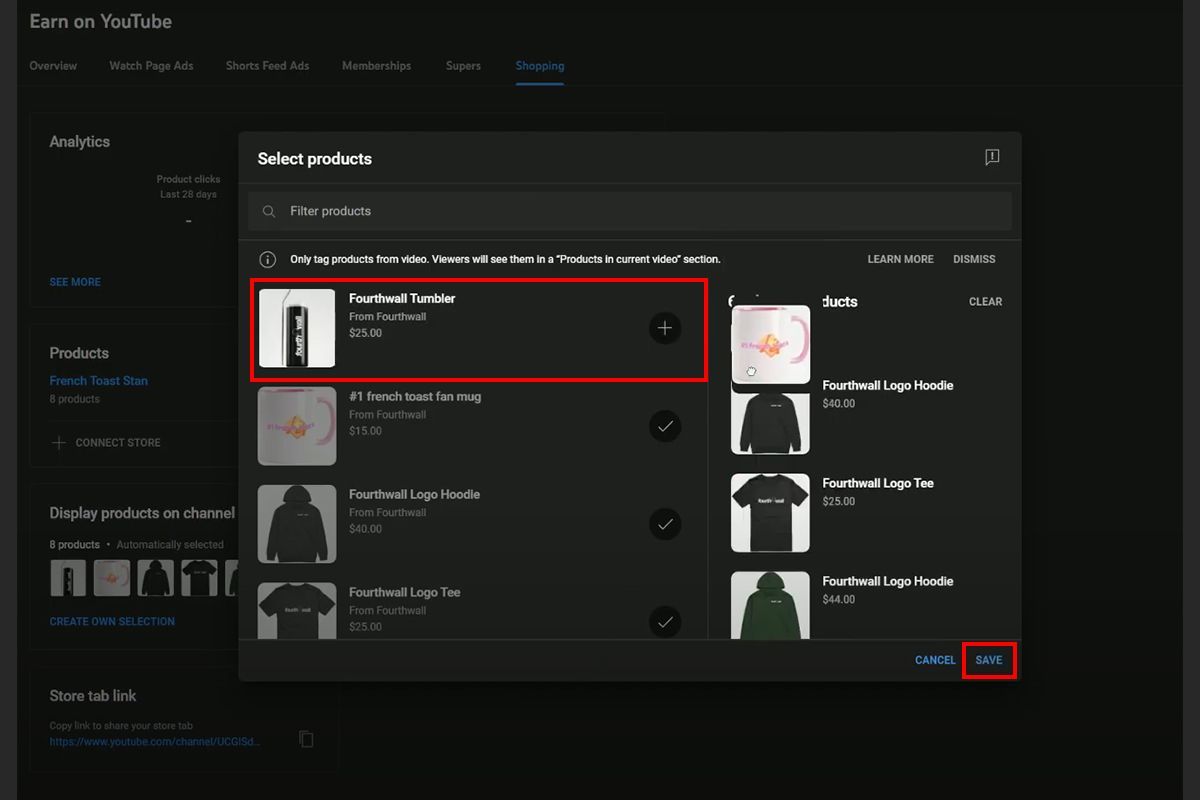Open the Memberships tab
Image resolution: width=1200 pixels, height=800 pixels.
(x=376, y=66)
